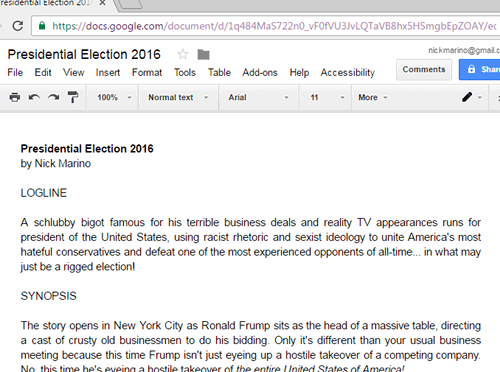The image size is (500, 372).
Task: Expand the 100% zoom dropdown
Action: click(114, 97)
